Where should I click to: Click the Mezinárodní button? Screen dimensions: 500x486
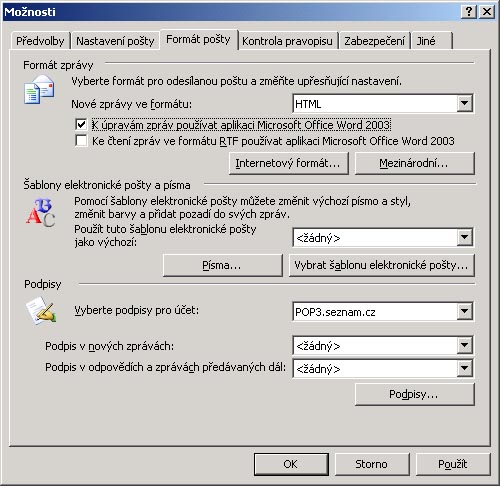click(414, 163)
